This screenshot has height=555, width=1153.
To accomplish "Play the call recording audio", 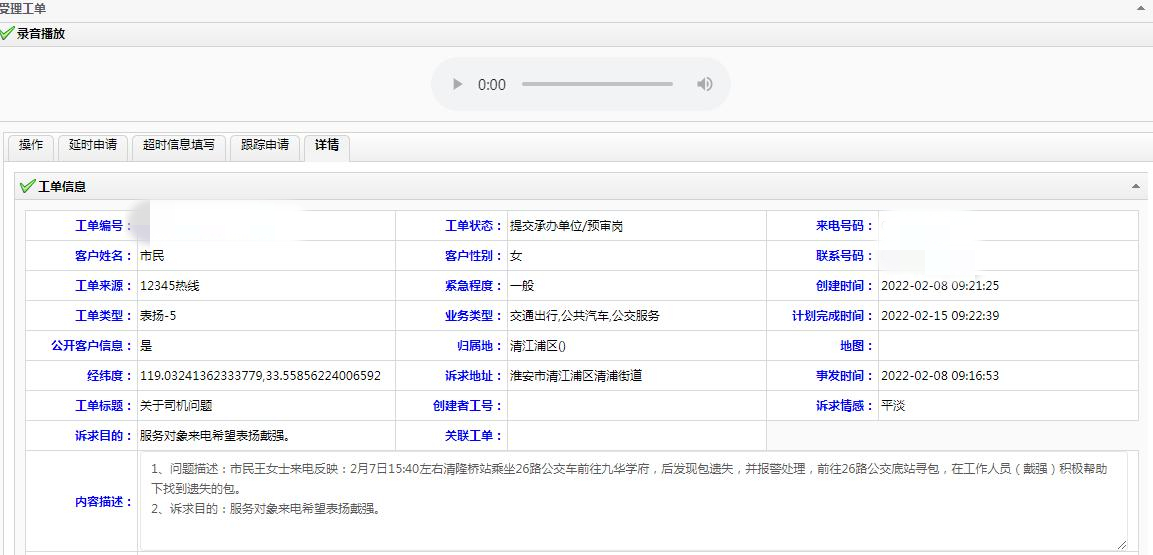I will (x=457, y=85).
